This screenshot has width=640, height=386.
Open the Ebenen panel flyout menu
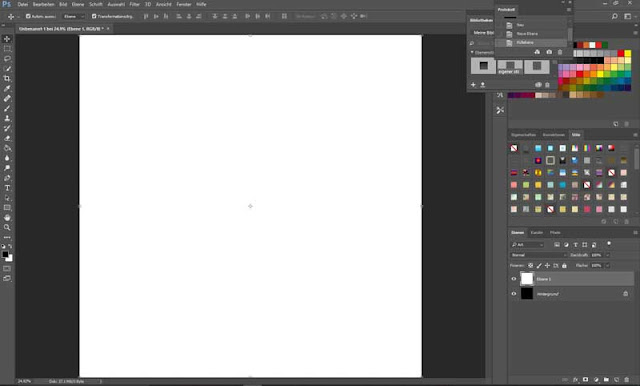point(635,233)
